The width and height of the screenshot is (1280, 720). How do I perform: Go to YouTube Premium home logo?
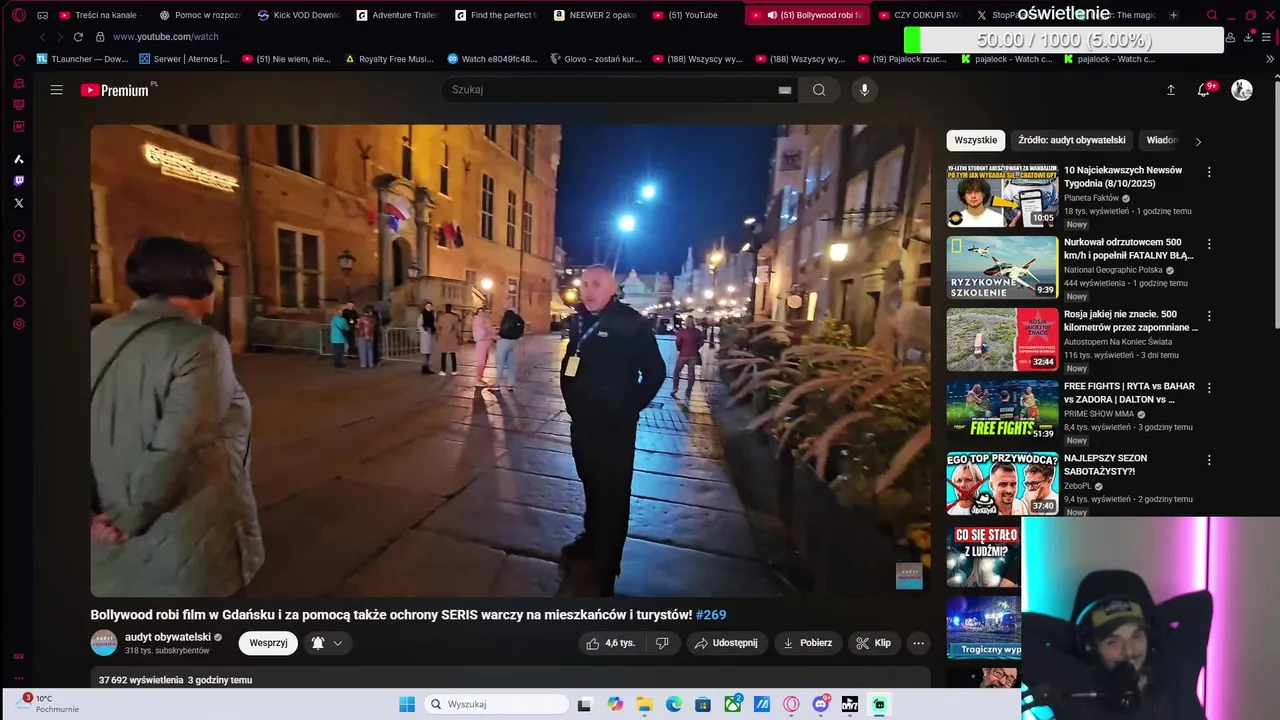[x=115, y=90]
